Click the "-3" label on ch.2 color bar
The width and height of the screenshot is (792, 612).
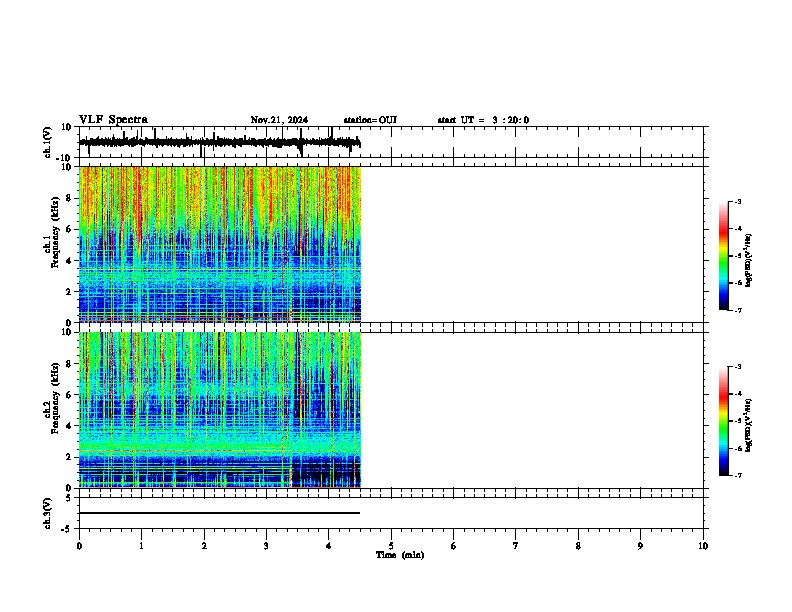(737, 367)
